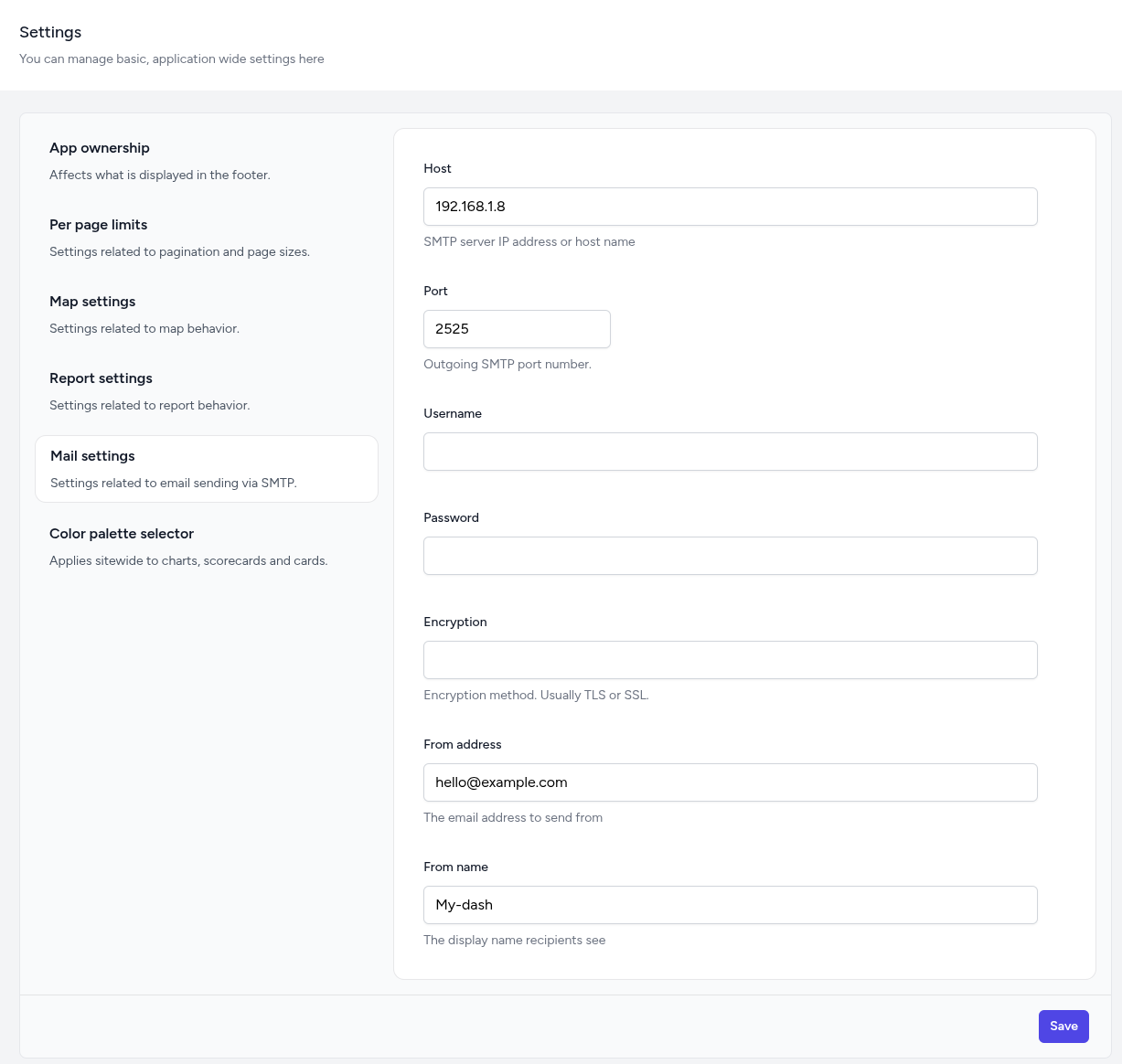The image size is (1122, 1064).
Task: Select the hello@example.com address text
Action: point(501,782)
